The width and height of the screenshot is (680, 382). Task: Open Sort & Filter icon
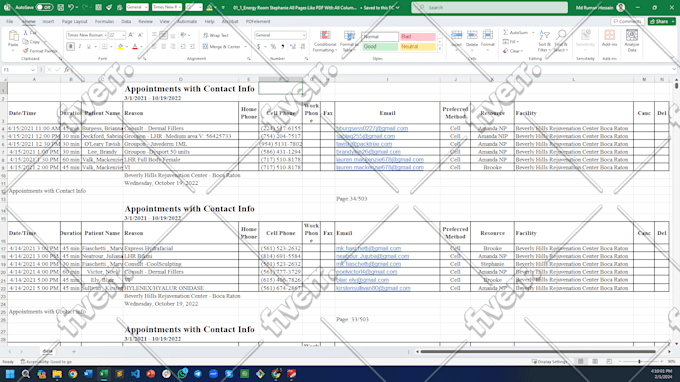pos(544,36)
